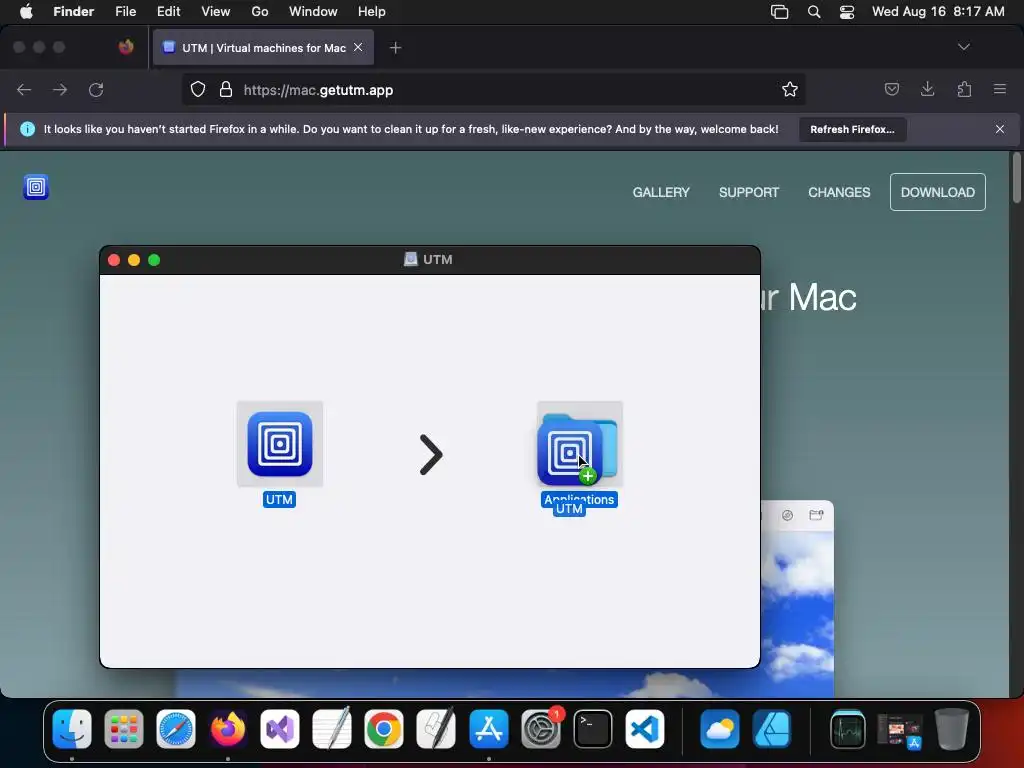Click the UTM label under the app icon
The height and width of the screenshot is (768, 1024).
click(280, 500)
